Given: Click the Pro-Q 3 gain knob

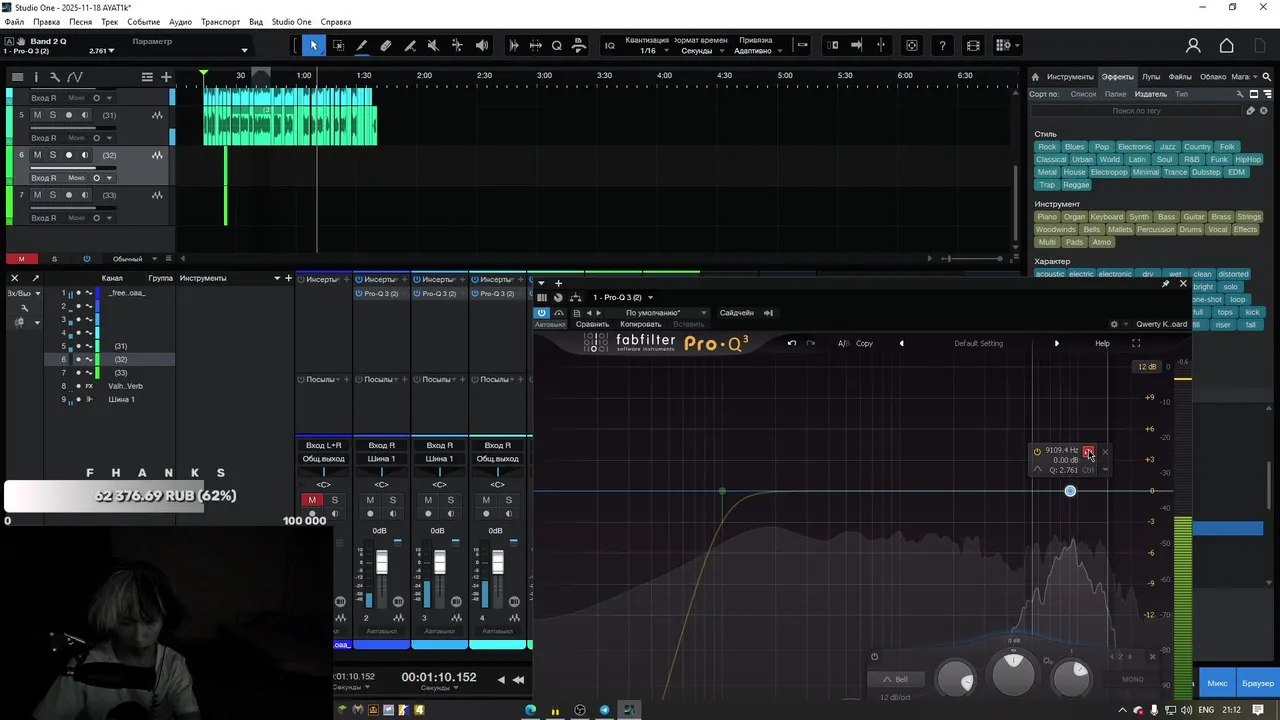Looking at the screenshot, I should click(x=1014, y=674).
